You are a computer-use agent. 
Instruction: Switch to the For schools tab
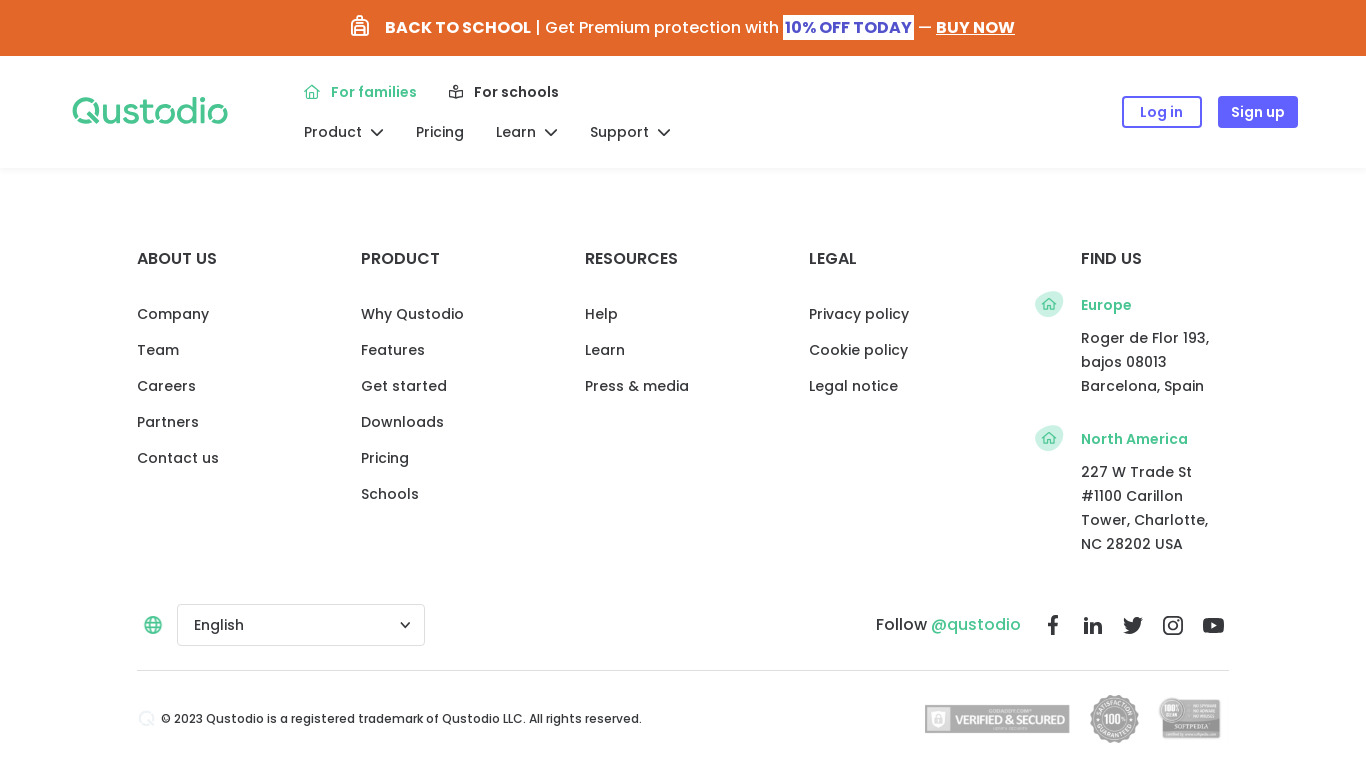504,92
